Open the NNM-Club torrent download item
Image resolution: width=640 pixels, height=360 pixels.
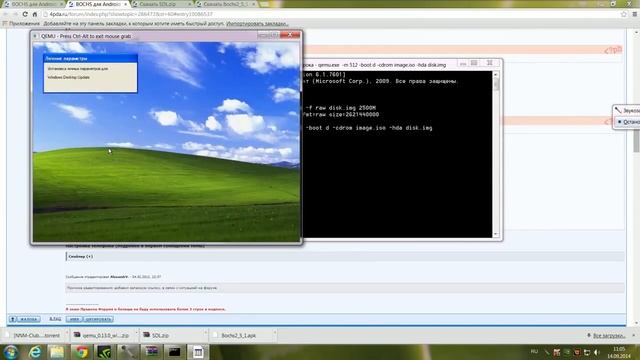pyautogui.click(x=33, y=335)
